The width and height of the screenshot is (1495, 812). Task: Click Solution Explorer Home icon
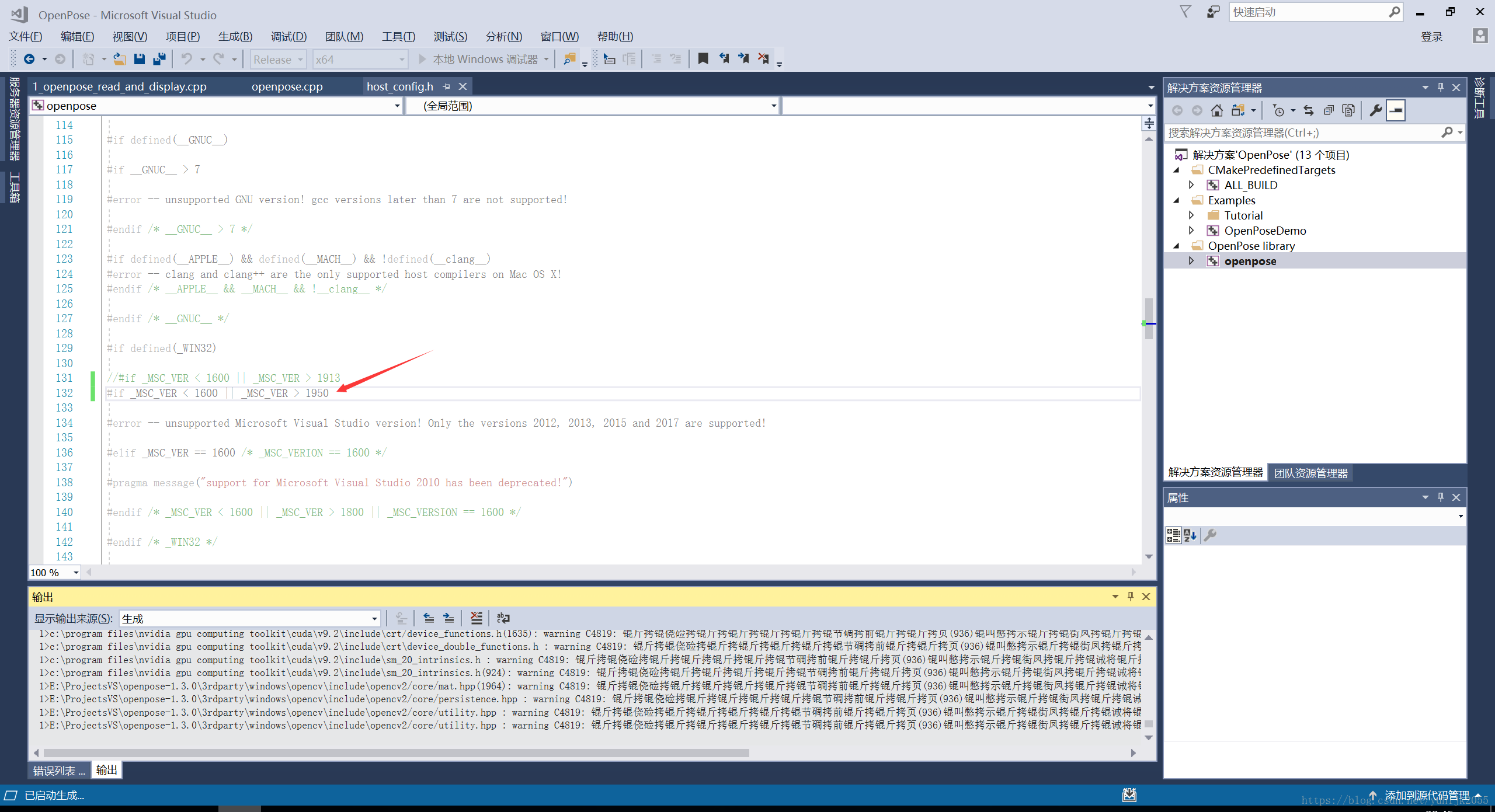click(1216, 110)
